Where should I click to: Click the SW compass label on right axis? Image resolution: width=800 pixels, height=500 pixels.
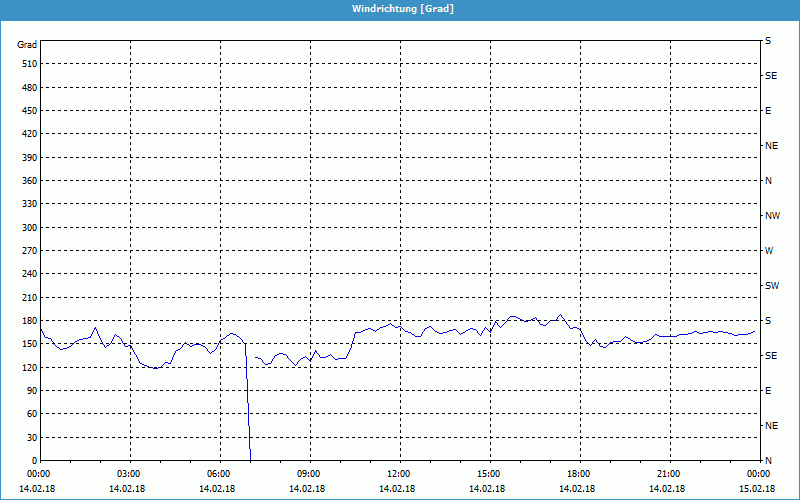coord(771,286)
